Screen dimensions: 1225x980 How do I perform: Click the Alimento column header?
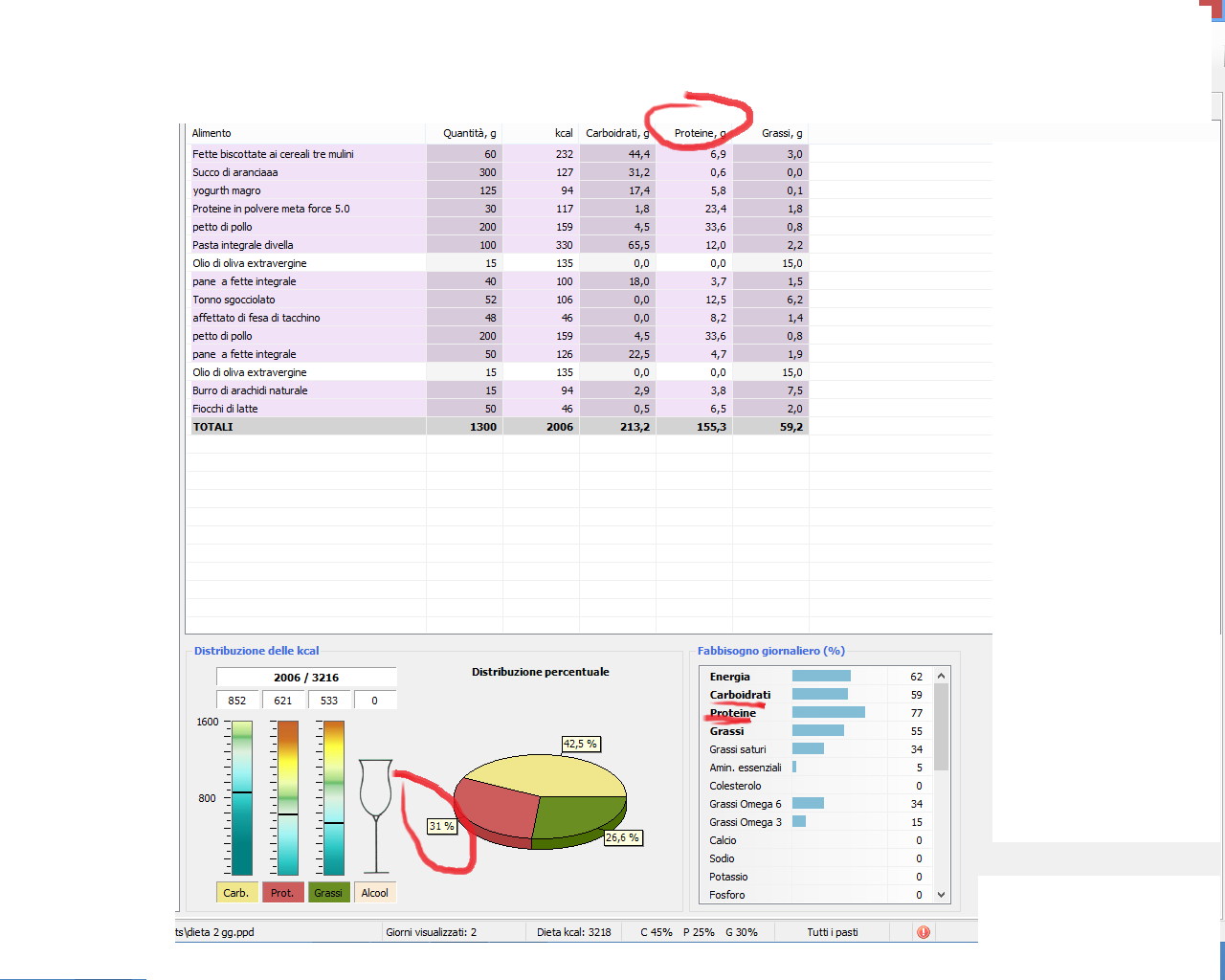click(212, 133)
